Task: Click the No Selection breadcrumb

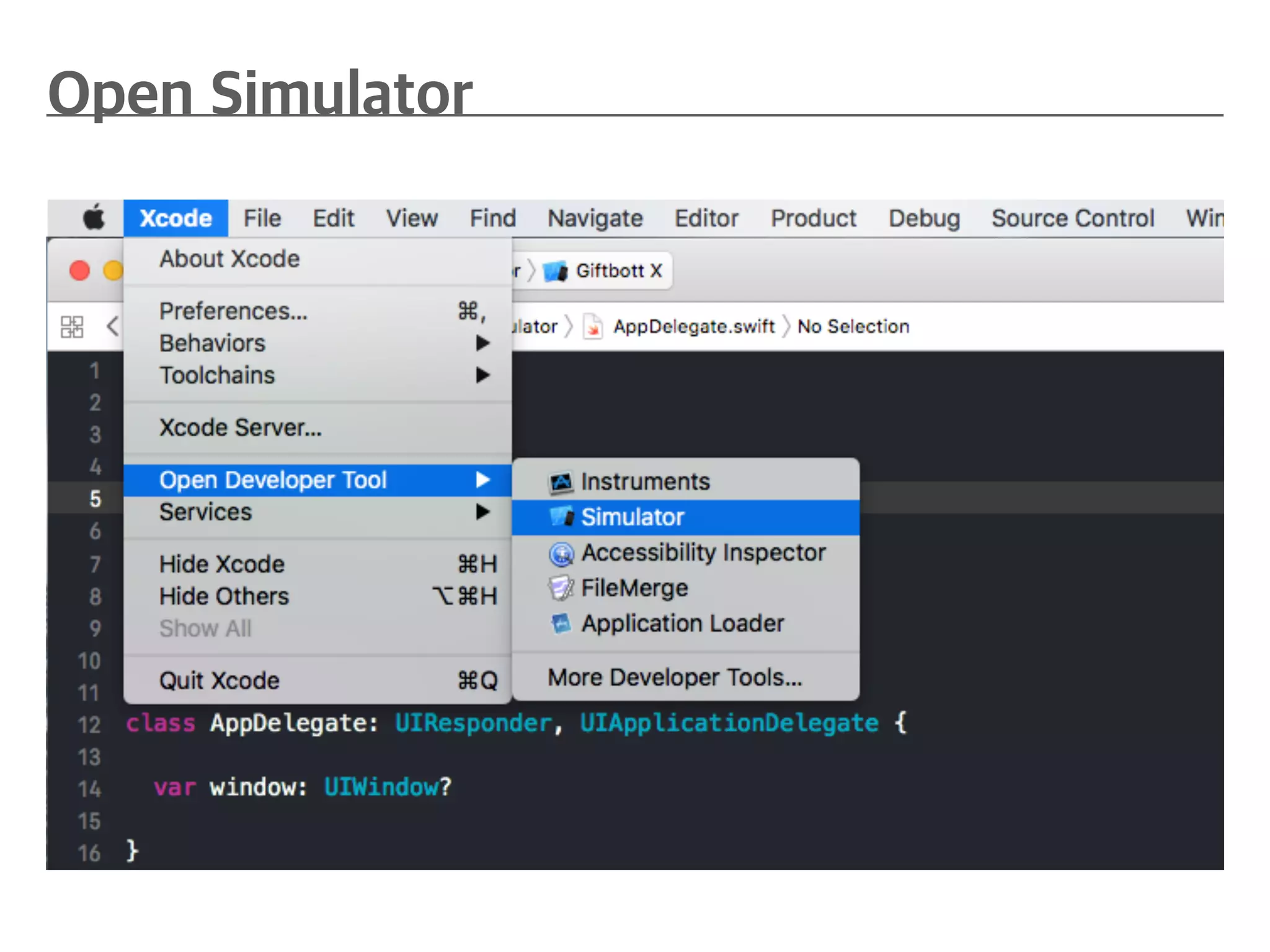Action: click(853, 327)
